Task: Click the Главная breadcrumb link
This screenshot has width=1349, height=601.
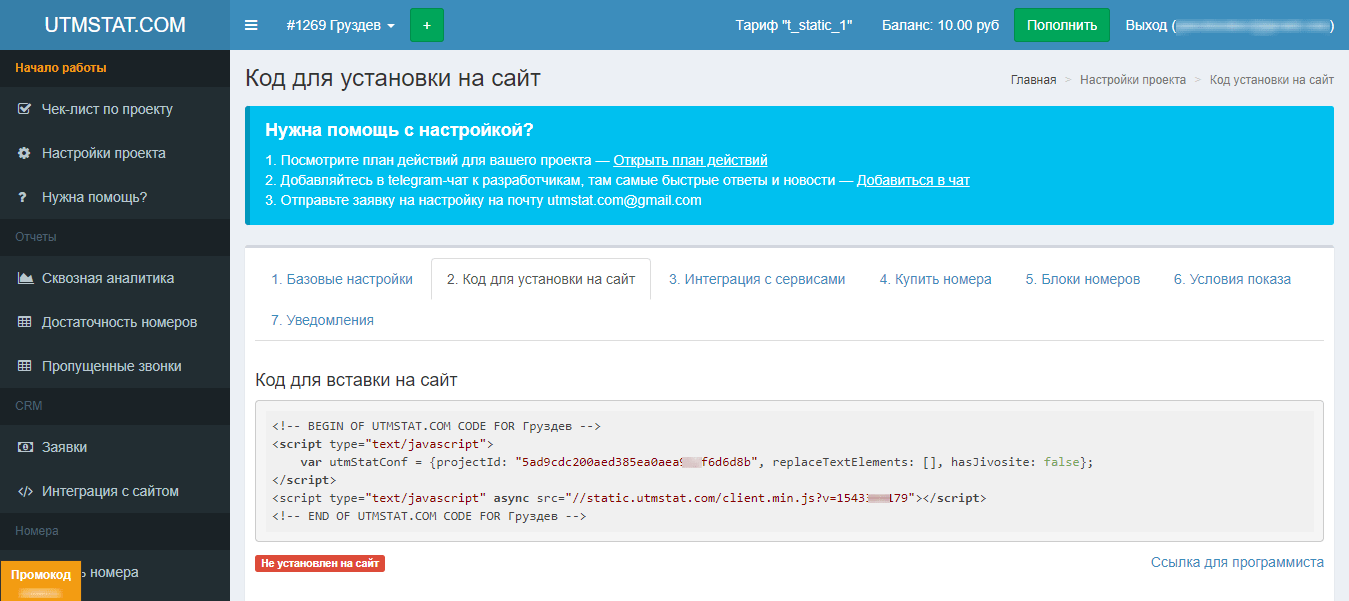Action: point(1033,80)
